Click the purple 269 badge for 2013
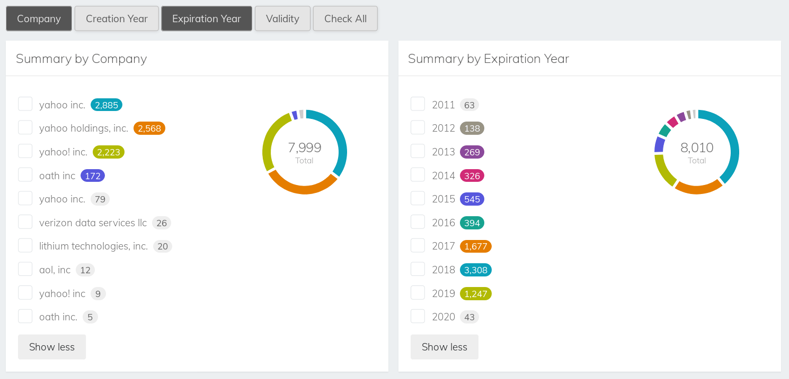The height and width of the screenshot is (379, 789). pos(472,152)
